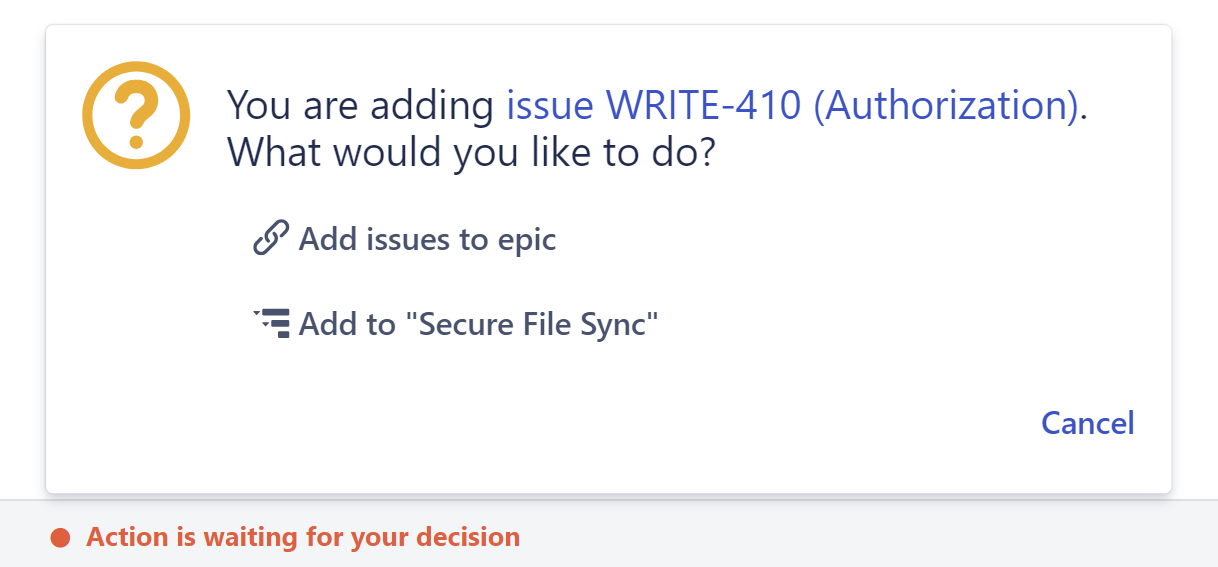Click the chain link icon

(x=271, y=239)
